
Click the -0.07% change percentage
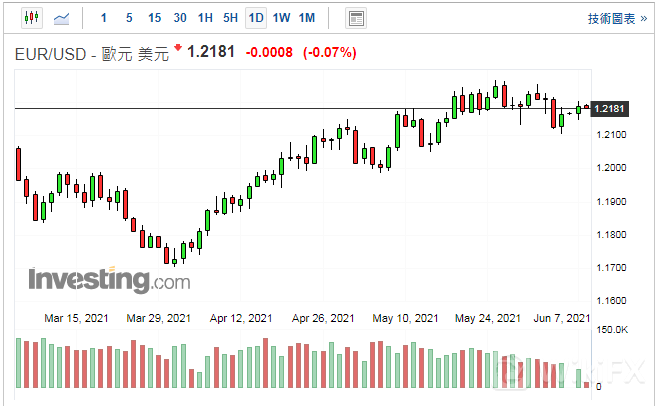tap(329, 52)
